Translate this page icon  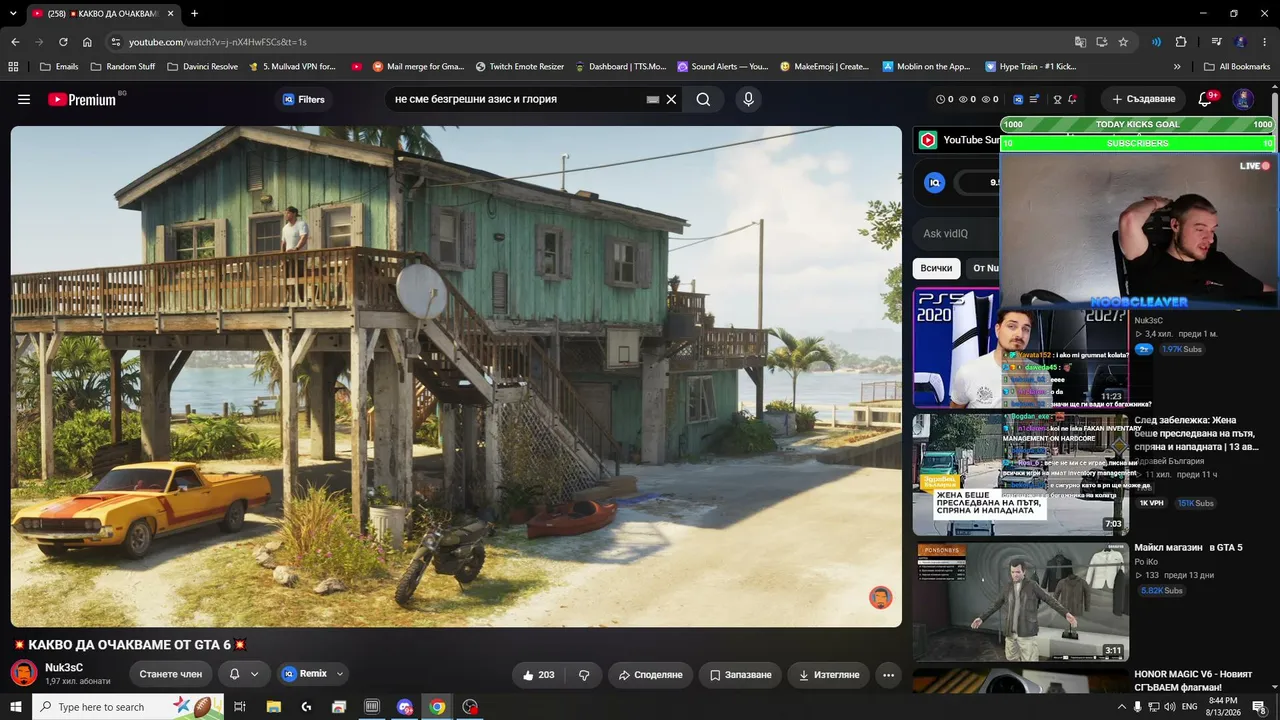click(1080, 42)
